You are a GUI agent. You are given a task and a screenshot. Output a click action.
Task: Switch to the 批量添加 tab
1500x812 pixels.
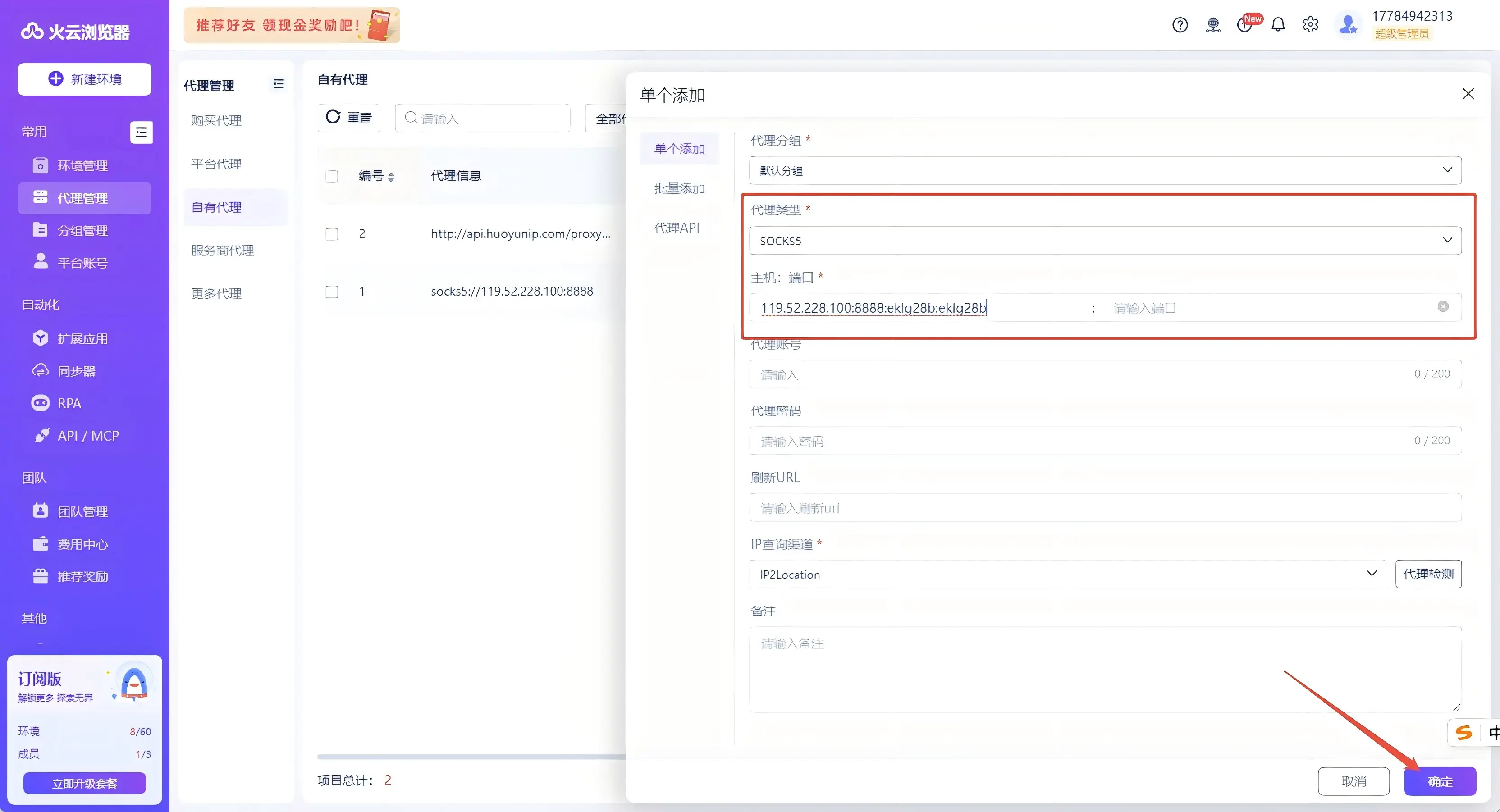[680, 188]
